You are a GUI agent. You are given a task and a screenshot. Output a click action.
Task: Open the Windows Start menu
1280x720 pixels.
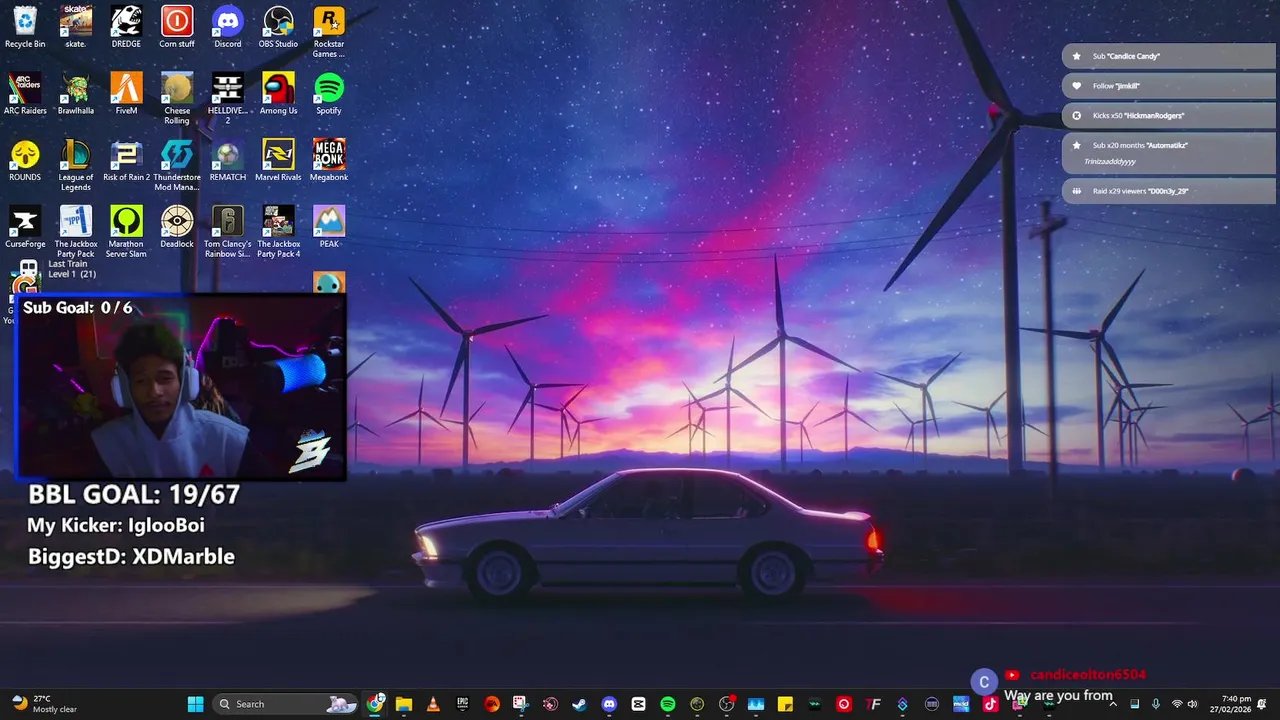[x=195, y=704]
